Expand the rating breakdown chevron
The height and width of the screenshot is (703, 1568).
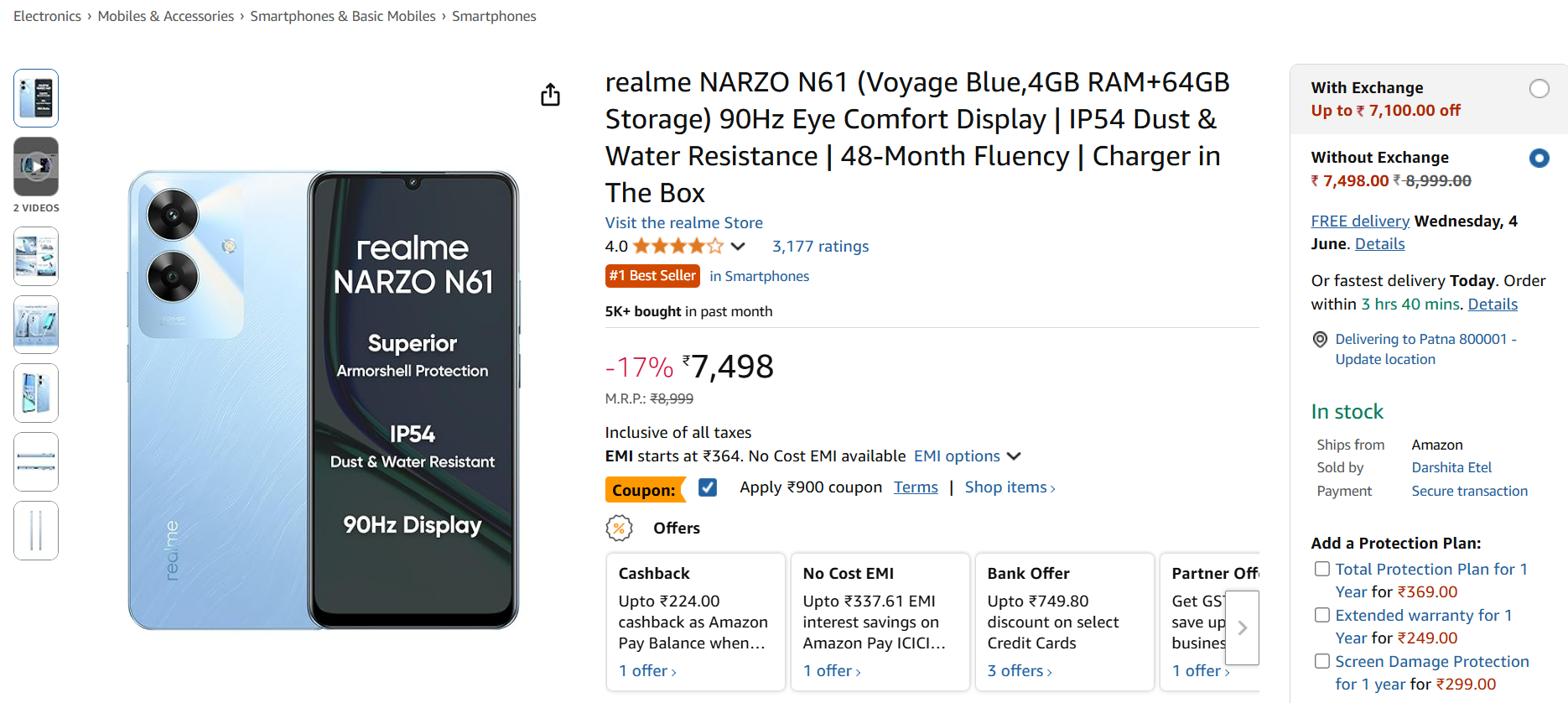coord(738,247)
